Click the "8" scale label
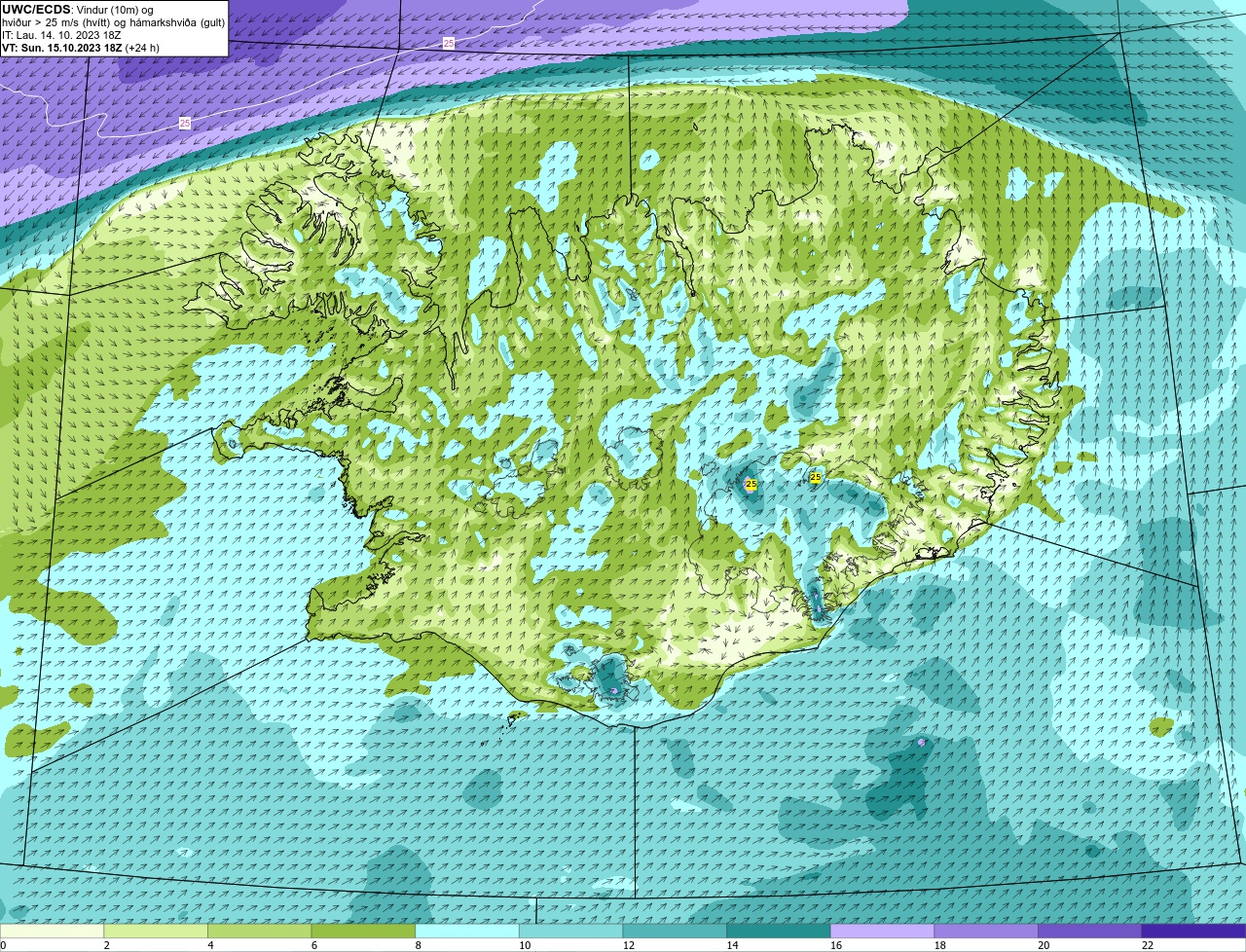The height and width of the screenshot is (952, 1246). tap(418, 945)
